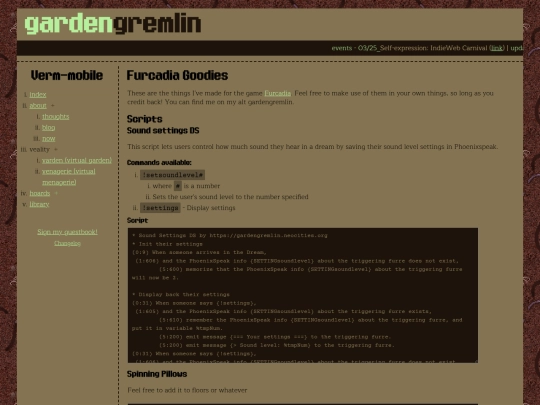This screenshot has width=540, height=405.
Task: Open the boards link
Action: click(40, 193)
